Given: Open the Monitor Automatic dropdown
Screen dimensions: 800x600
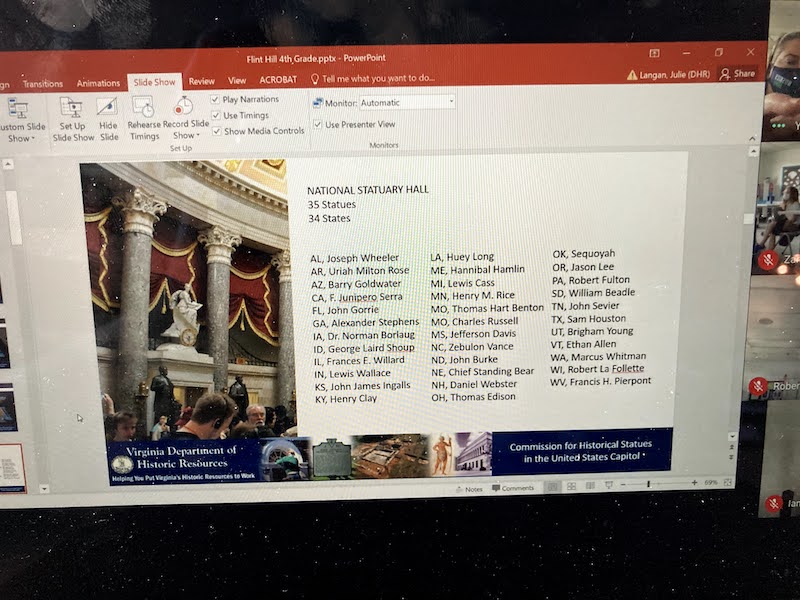Looking at the screenshot, I should coord(407,102).
